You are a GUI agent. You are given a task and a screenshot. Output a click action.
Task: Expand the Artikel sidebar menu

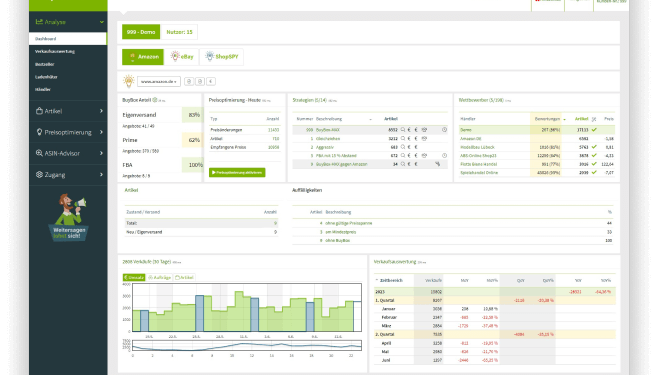(x=68, y=111)
